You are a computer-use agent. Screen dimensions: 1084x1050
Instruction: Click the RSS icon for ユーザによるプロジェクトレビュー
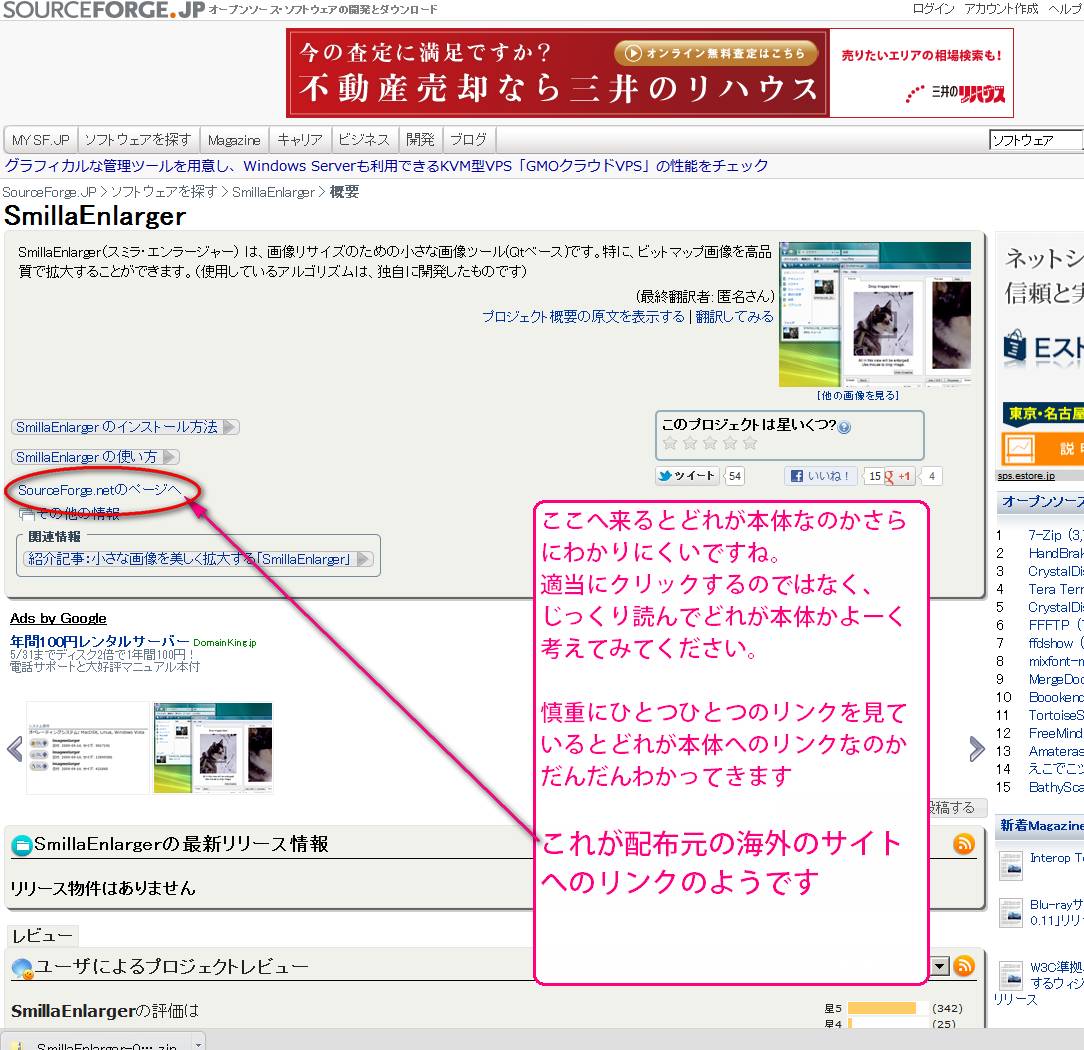click(x=964, y=966)
